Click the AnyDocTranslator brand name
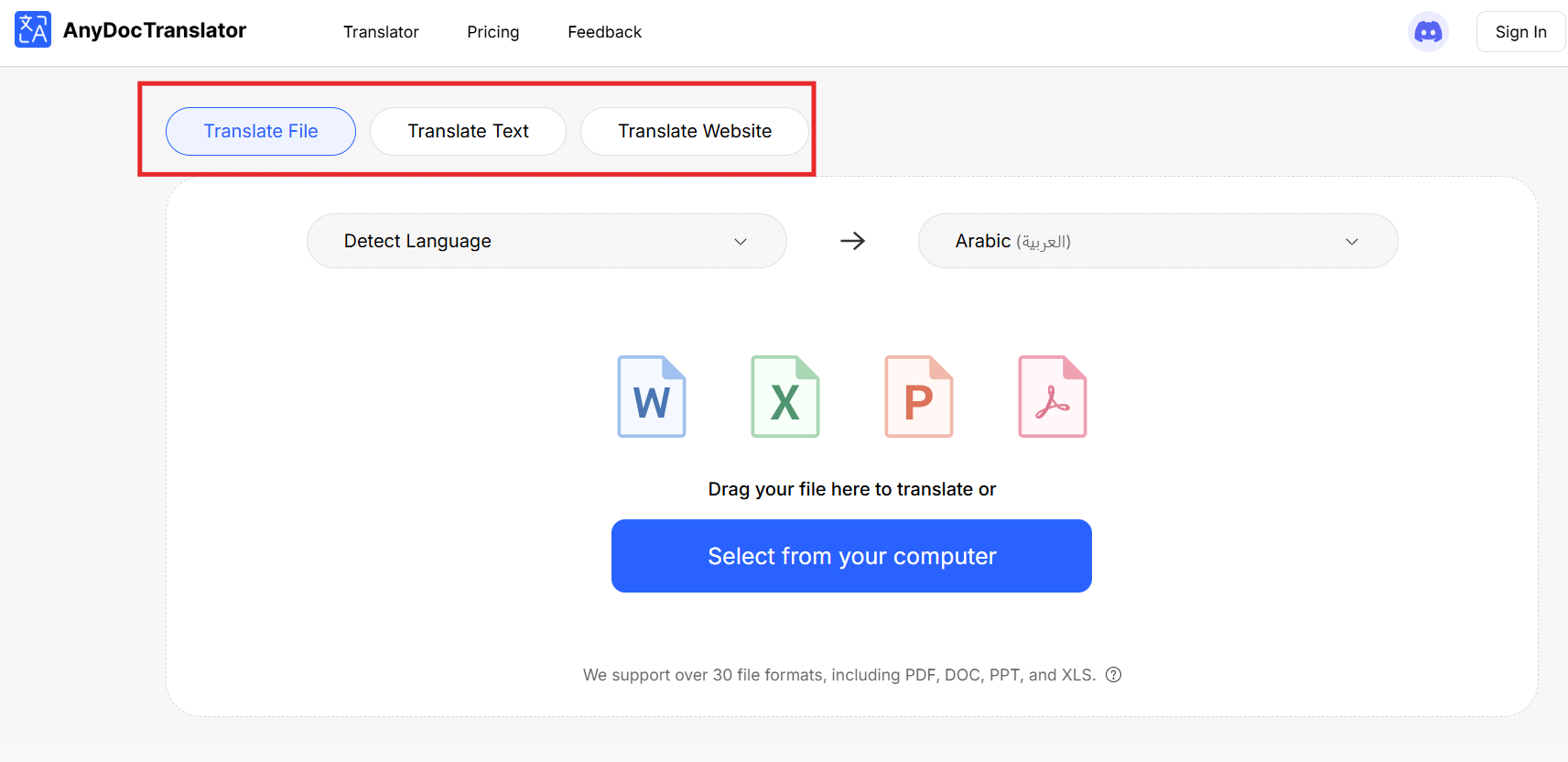 pyautogui.click(x=155, y=30)
